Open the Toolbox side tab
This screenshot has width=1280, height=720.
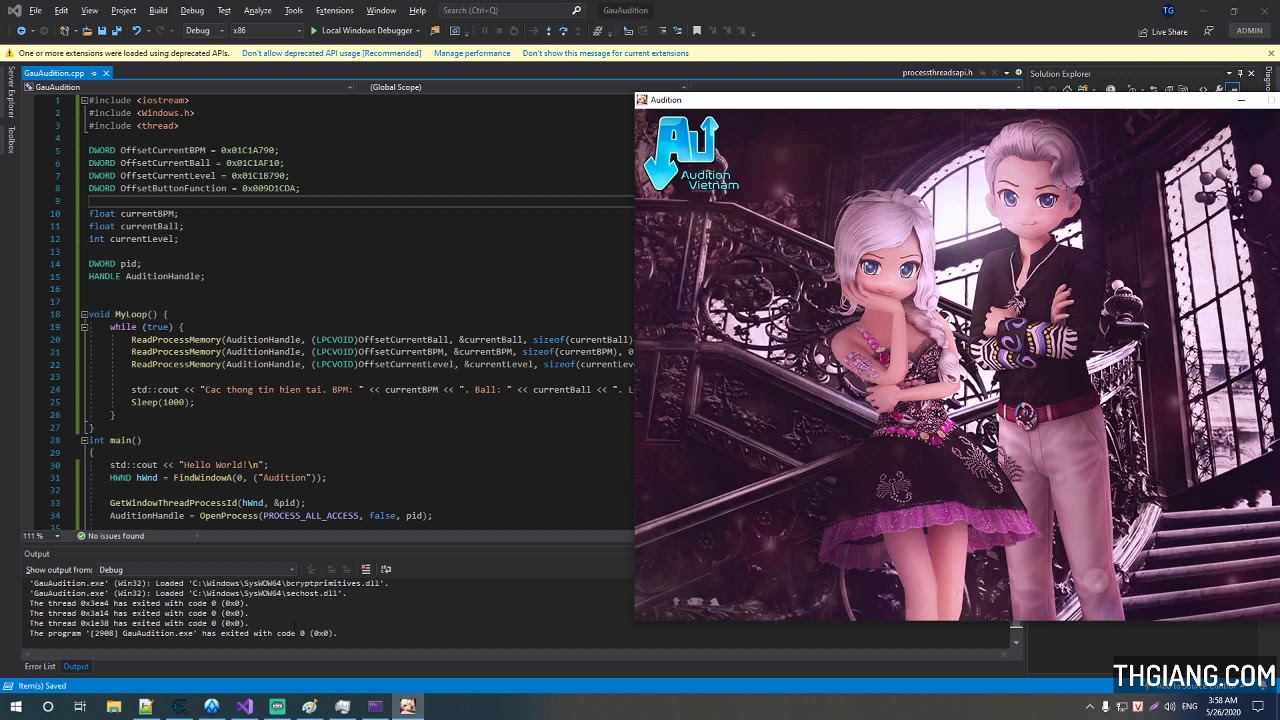pyautogui.click(x=11, y=140)
